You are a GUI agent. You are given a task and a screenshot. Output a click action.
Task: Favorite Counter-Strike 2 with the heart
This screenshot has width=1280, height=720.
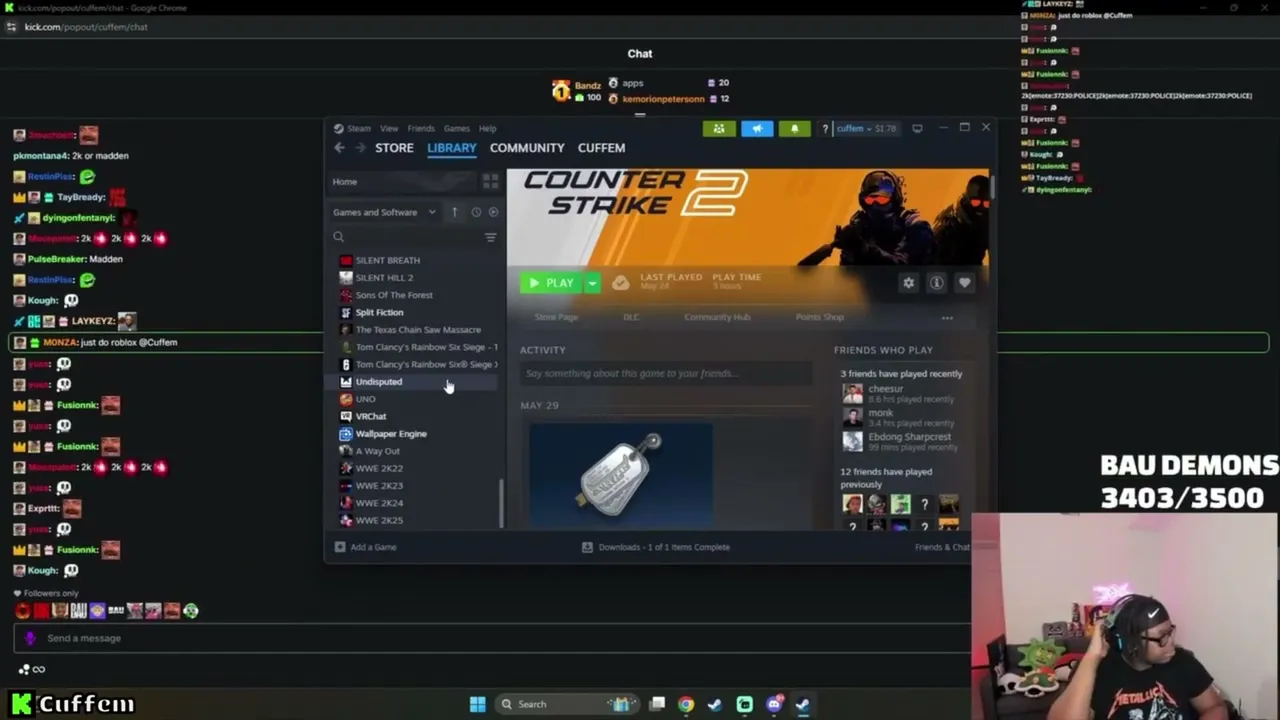(964, 283)
